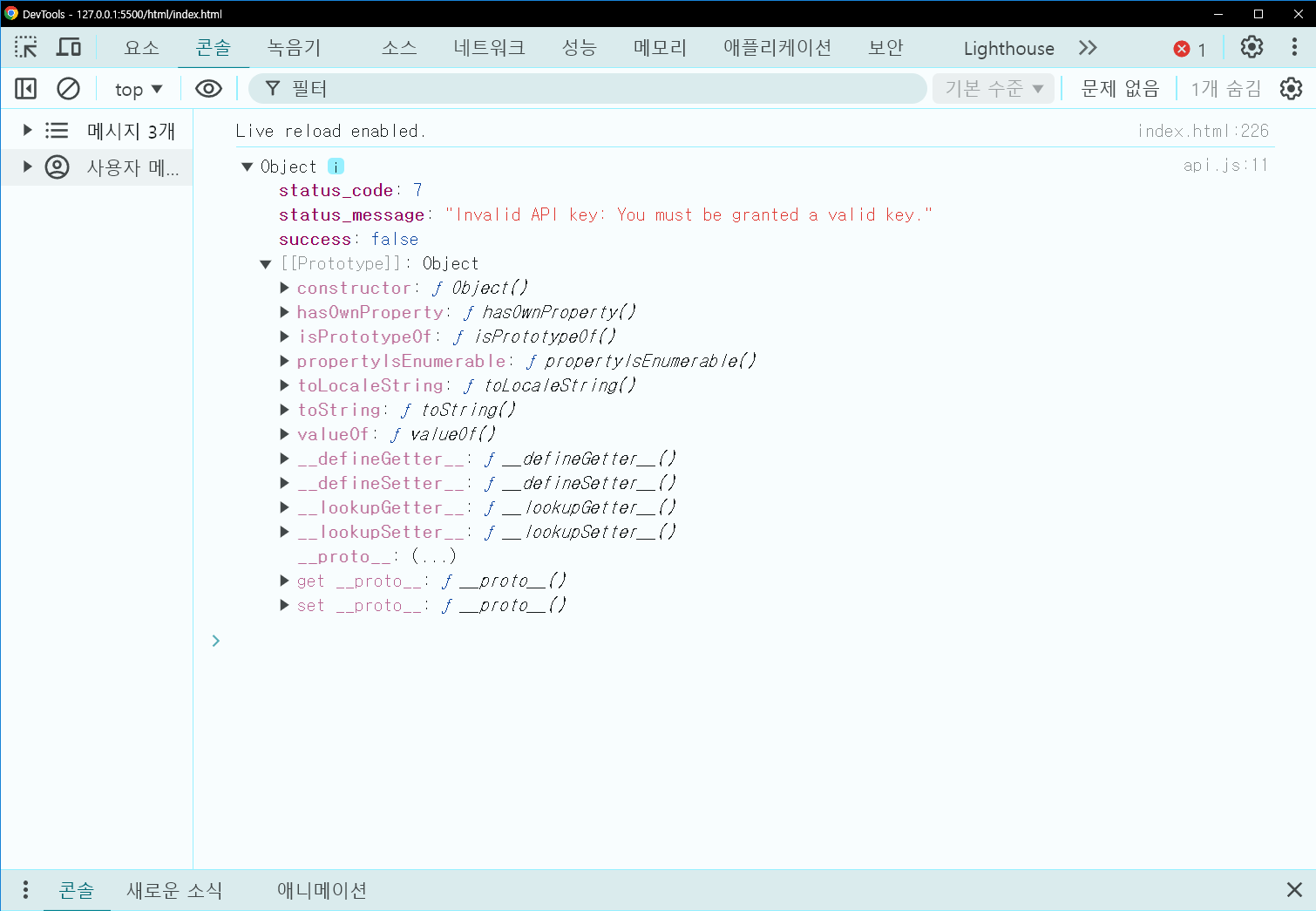Image resolution: width=1316 pixels, height=911 pixels.
Task: Expand the __defineSetter__ property
Action: [x=284, y=483]
